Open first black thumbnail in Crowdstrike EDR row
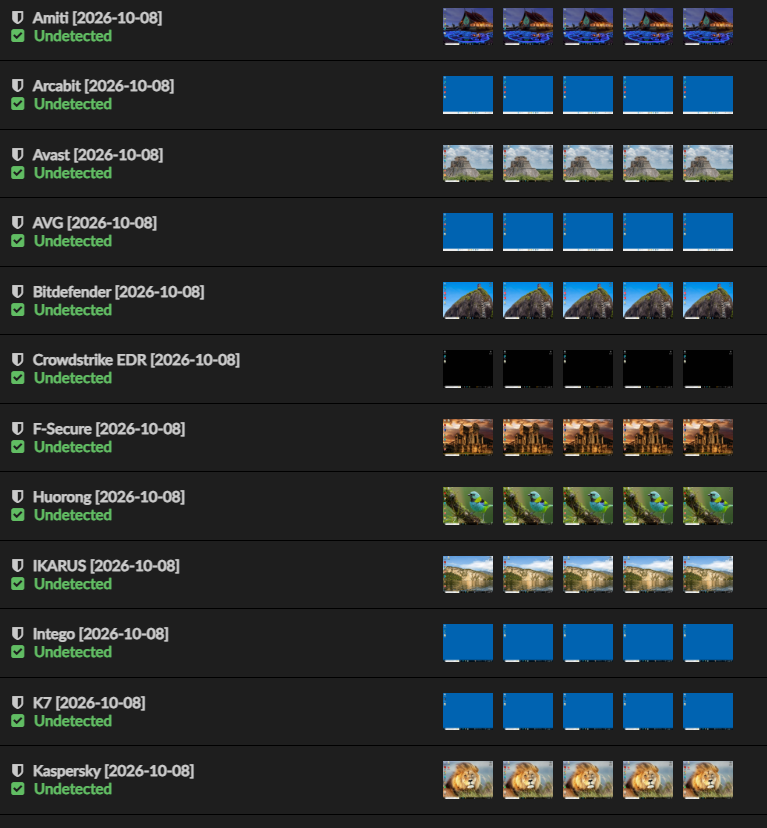This screenshot has width=767, height=828. [468, 369]
